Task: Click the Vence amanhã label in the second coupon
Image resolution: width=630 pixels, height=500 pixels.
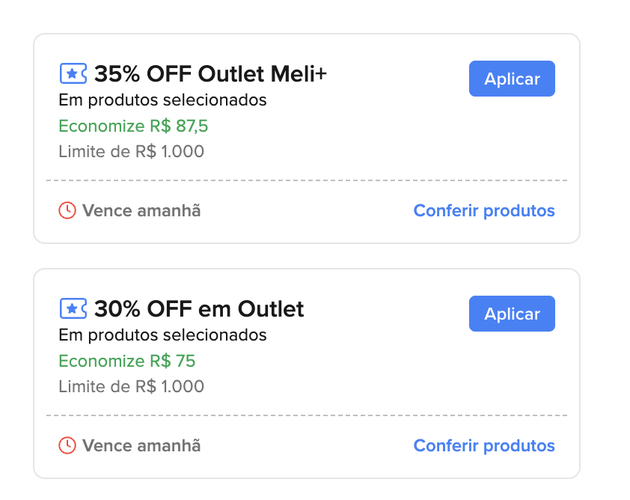Action: pyautogui.click(x=141, y=446)
